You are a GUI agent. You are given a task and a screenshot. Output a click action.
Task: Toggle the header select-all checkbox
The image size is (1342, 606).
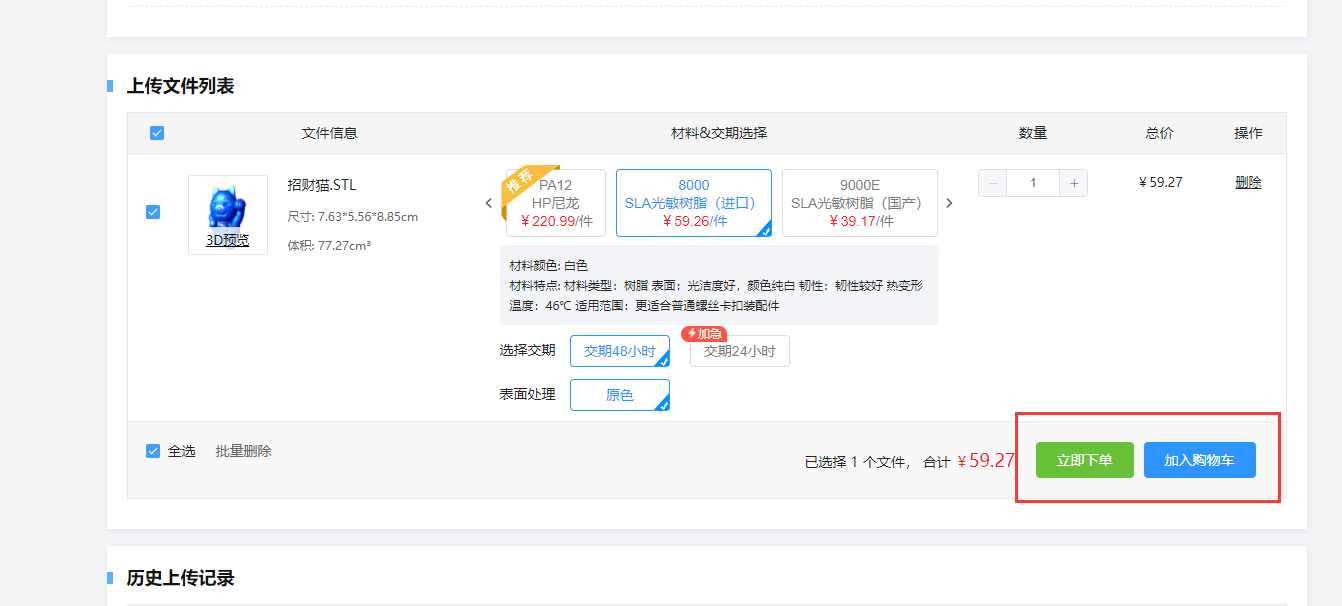pos(157,133)
